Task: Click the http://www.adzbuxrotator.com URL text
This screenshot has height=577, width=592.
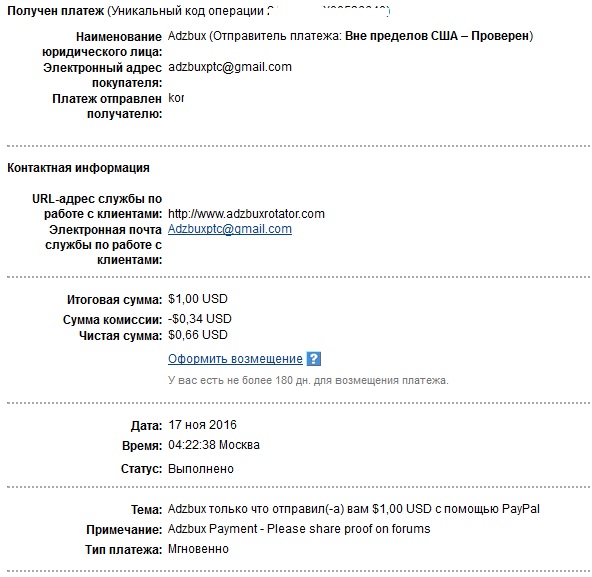Action: (246, 214)
